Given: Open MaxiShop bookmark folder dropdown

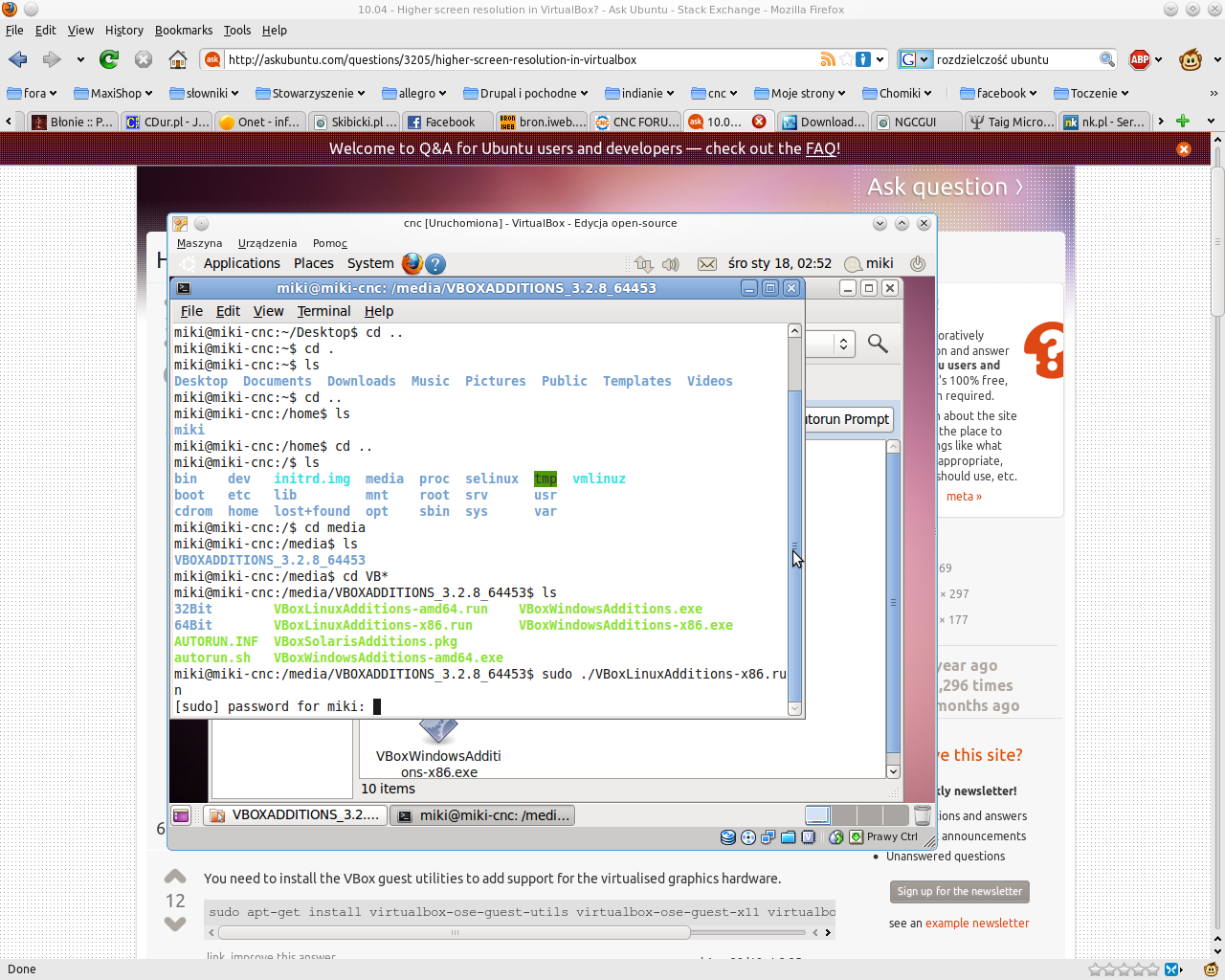Looking at the screenshot, I should point(113,93).
